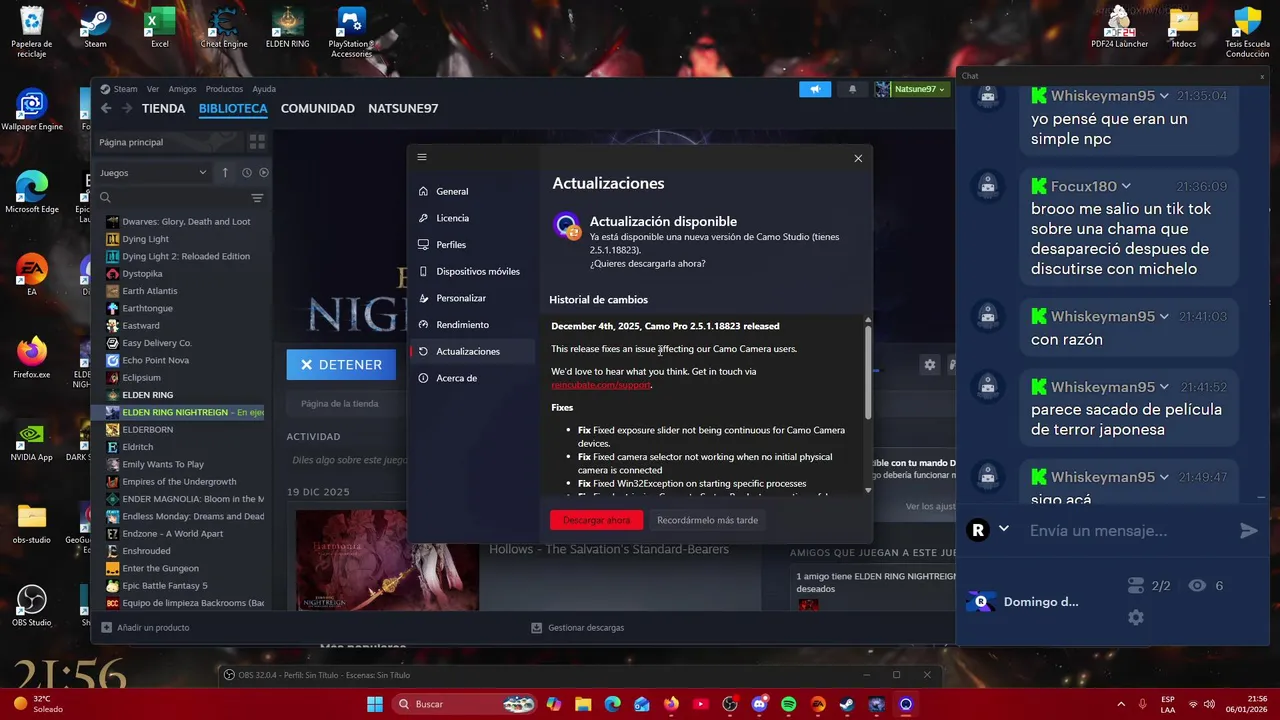The width and height of the screenshot is (1280, 720).
Task: Expand the chat identity dropdown chevron
Action: pos(1004,529)
